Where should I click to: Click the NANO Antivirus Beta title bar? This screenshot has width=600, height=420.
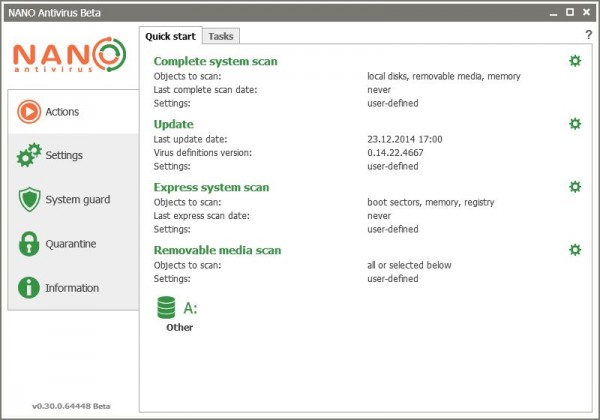300,13
